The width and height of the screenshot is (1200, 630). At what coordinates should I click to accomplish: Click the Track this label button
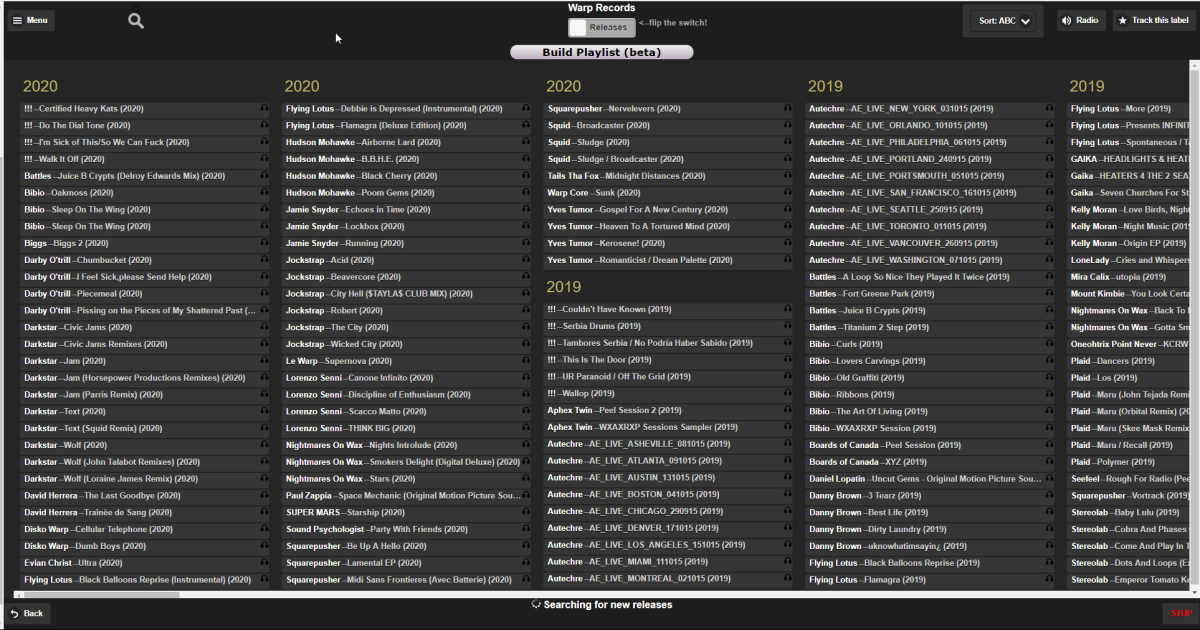[x=1153, y=20]
